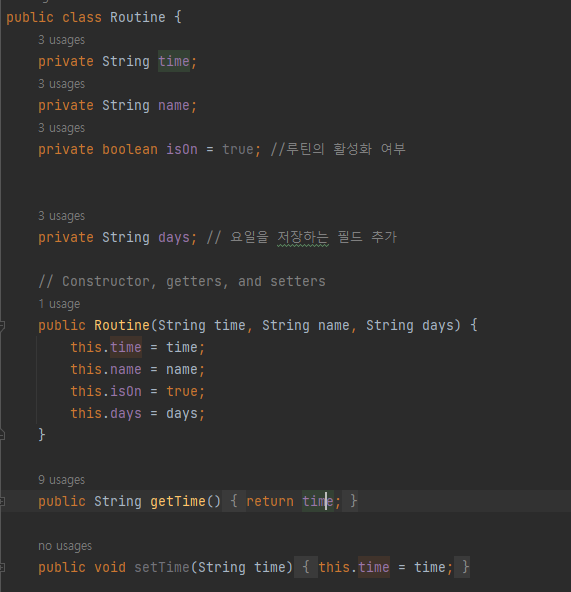Click the 'true' value assigned to this.isOn
The image size is (571, 592).
point(182,392)
